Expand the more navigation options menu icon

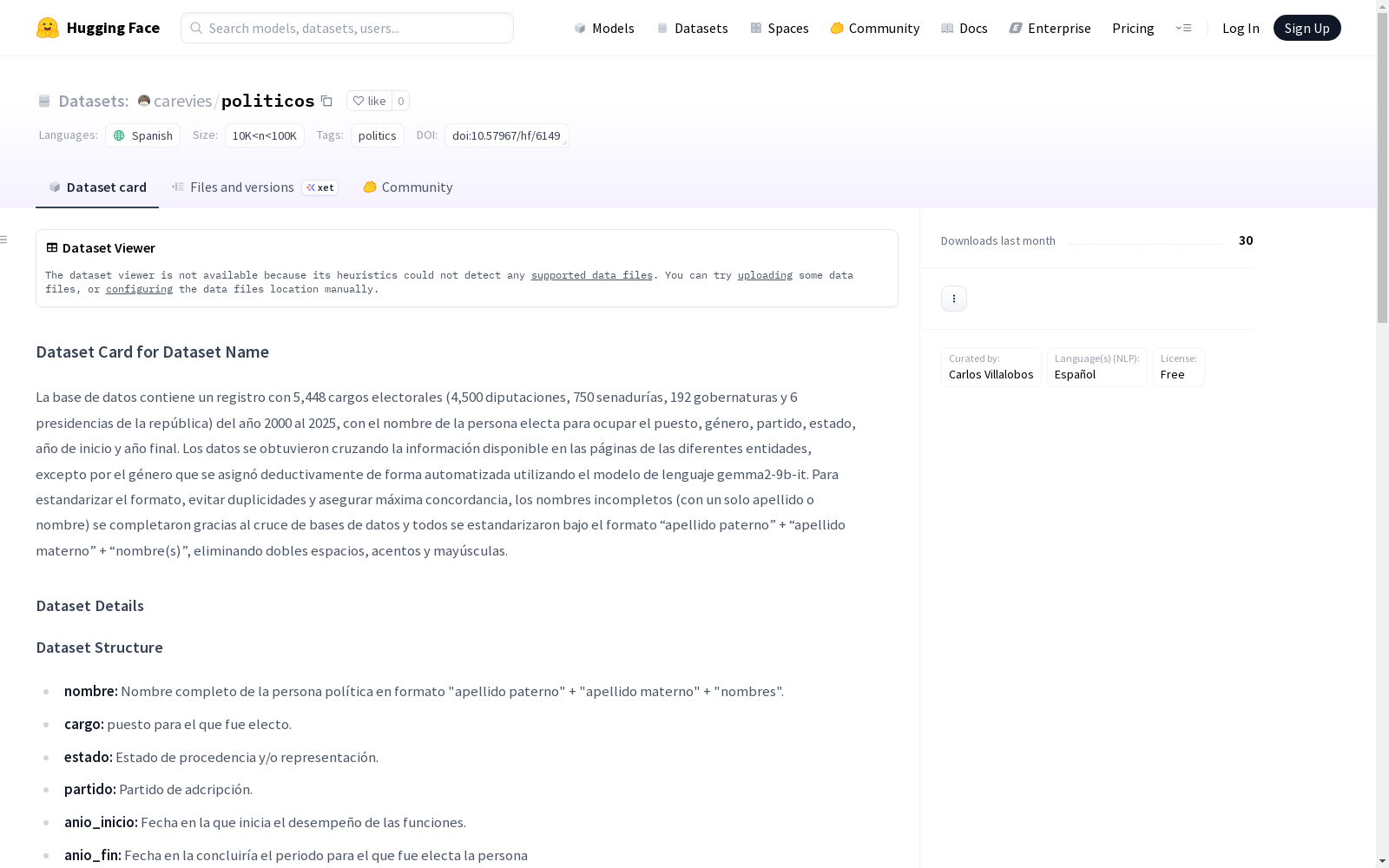[1183, 28]
